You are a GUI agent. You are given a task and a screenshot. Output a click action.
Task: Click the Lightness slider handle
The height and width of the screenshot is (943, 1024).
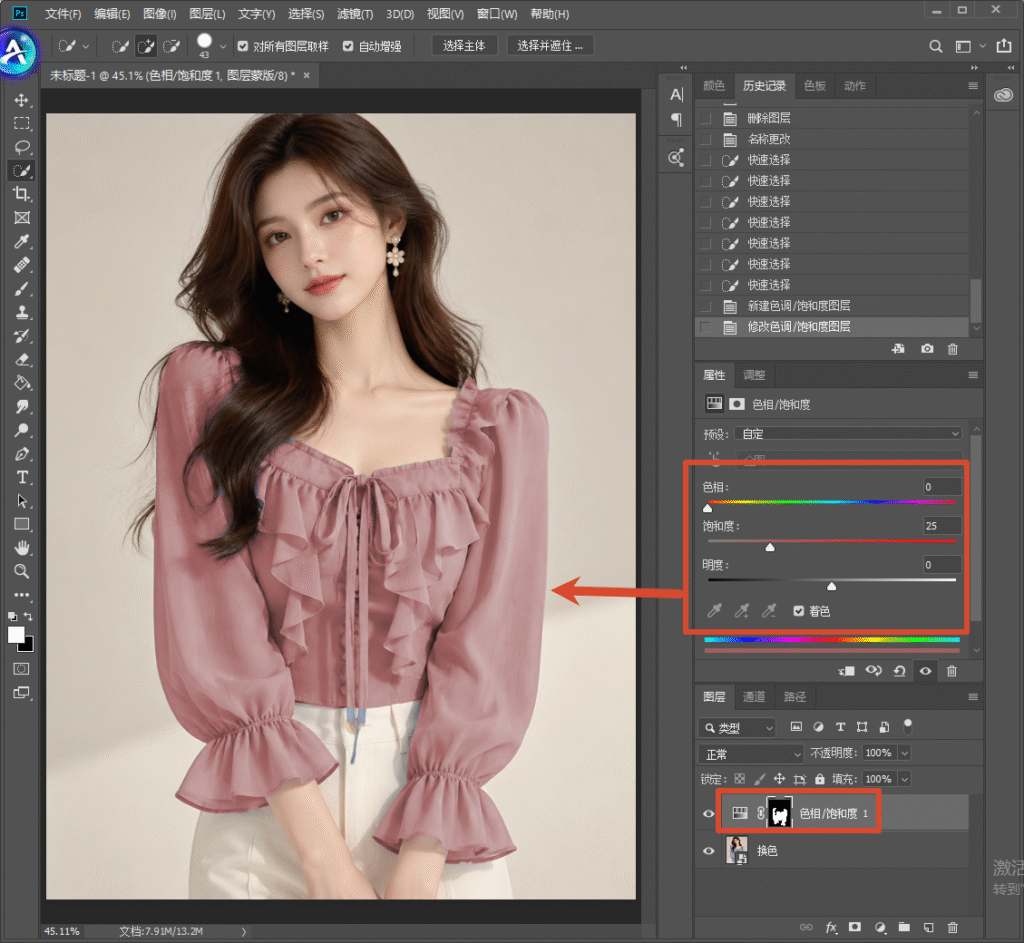pyautogui.click(x=831, y=586)
